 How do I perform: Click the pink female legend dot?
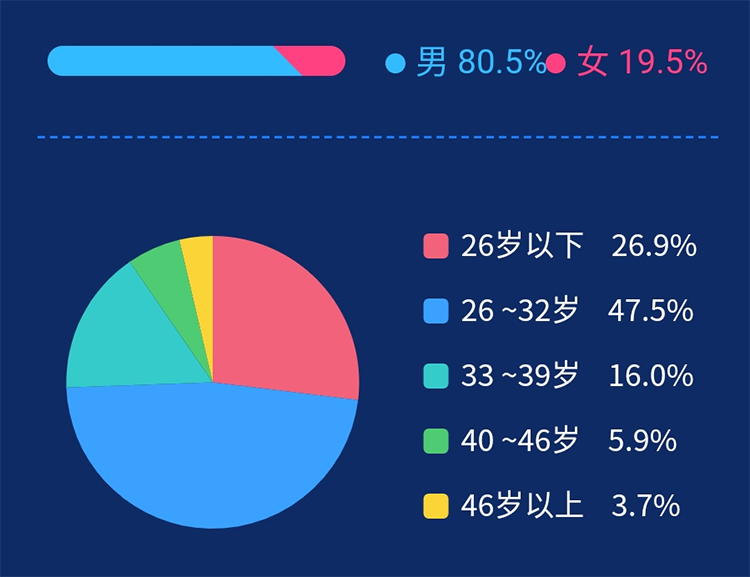(557, 64)
